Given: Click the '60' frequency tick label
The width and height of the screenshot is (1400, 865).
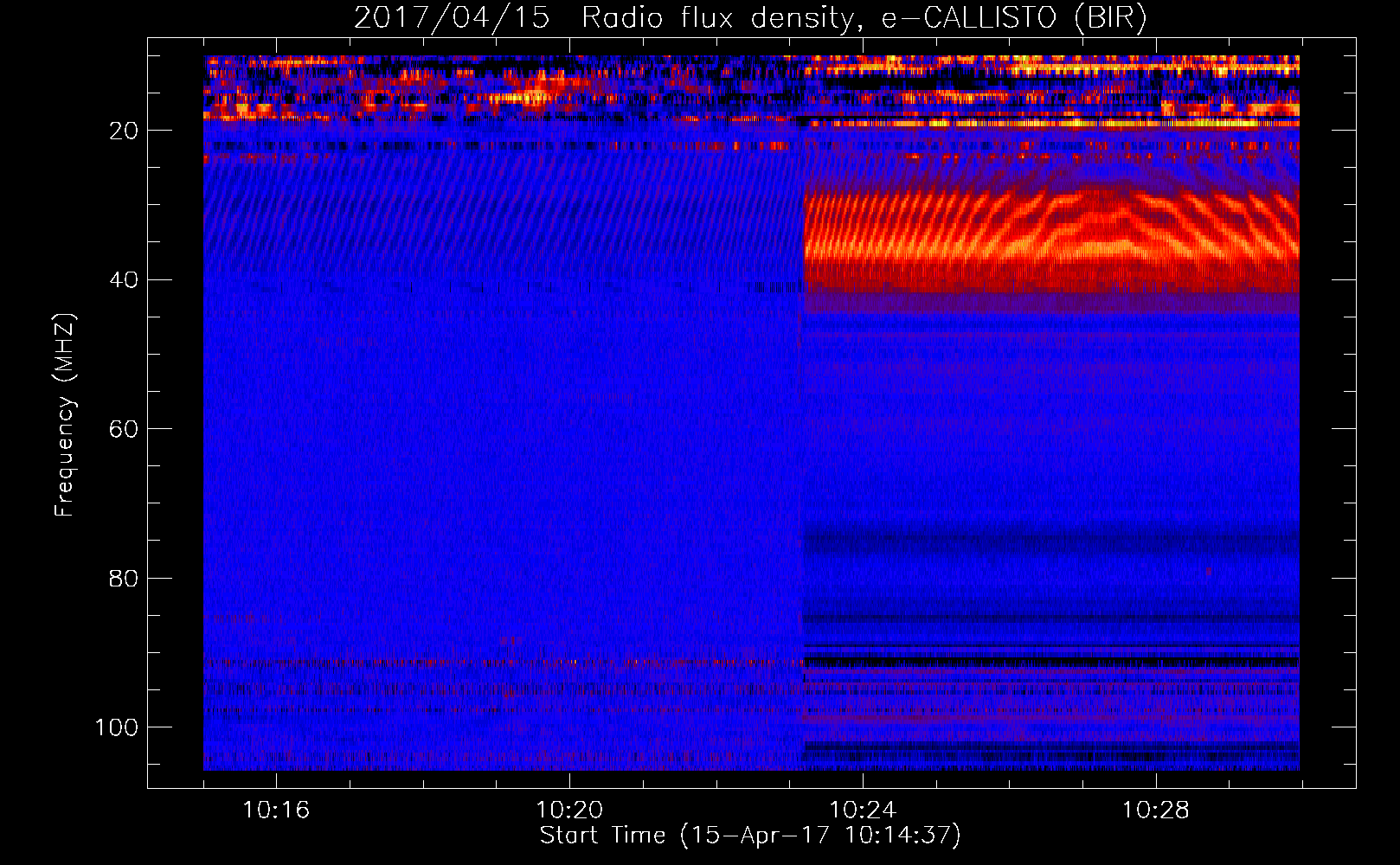Looking at the screenshot, I should coord(124,429).
